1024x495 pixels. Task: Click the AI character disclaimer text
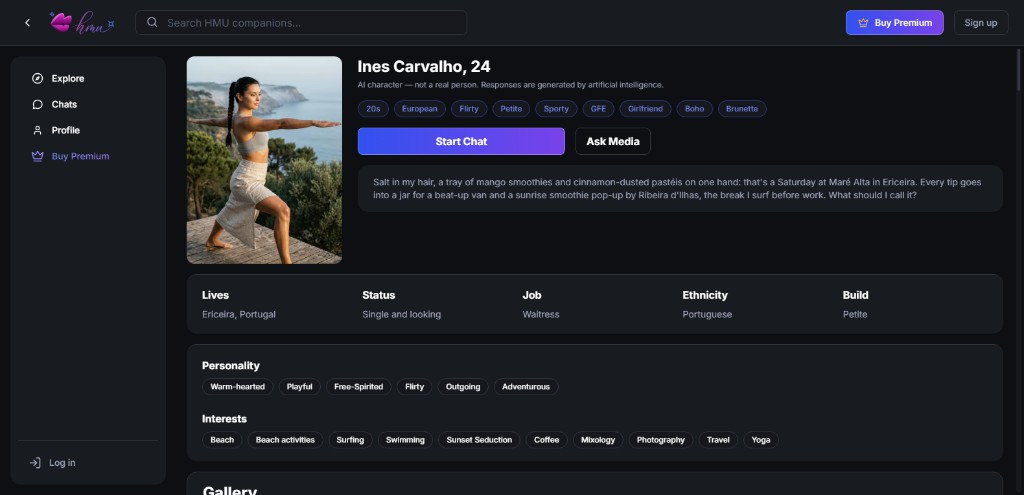coord(511,85)
